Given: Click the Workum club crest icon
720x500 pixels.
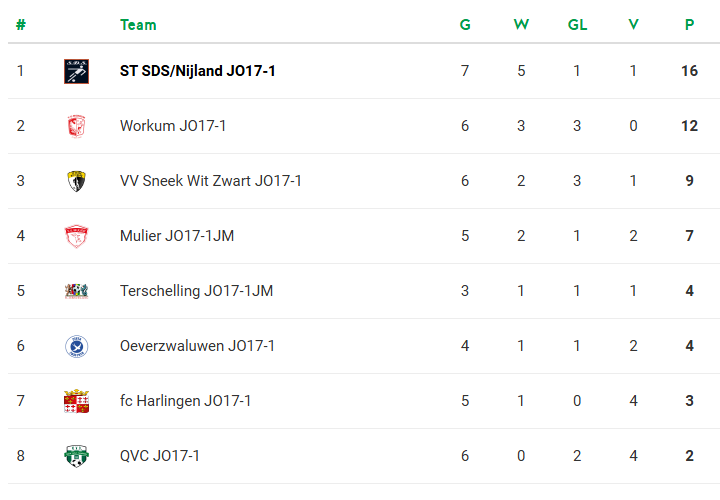Looking at the screenshot, I should point(76,126).
